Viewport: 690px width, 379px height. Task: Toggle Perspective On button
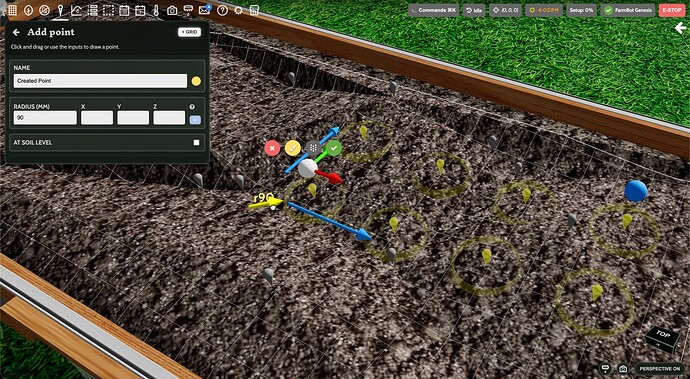point(661,368)
